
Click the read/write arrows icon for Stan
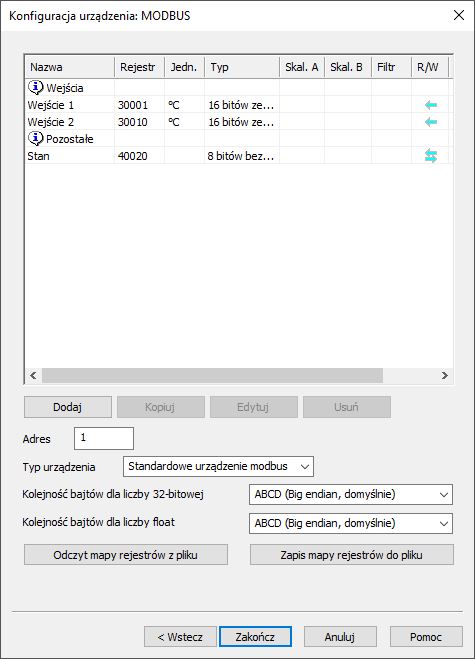[430, 156]
